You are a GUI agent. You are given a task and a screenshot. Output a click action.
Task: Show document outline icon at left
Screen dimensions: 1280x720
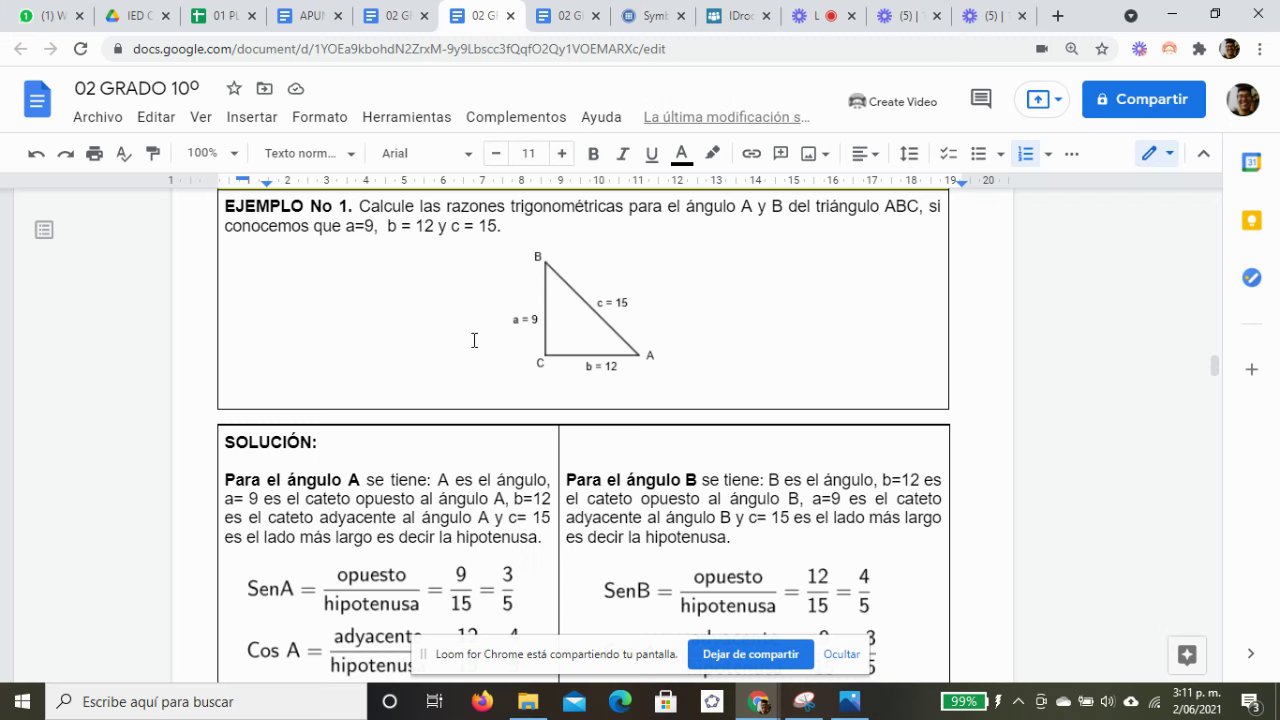point(44,230)
